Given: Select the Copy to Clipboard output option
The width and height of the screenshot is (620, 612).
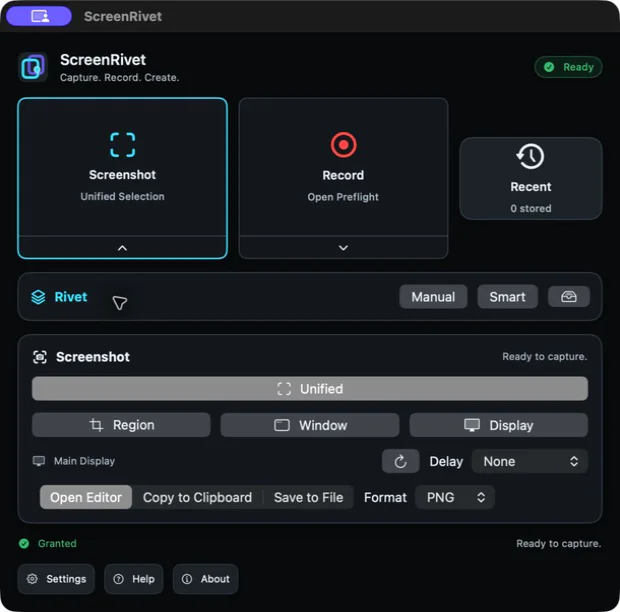Looking at the screenshot, I should pos(197,497).
